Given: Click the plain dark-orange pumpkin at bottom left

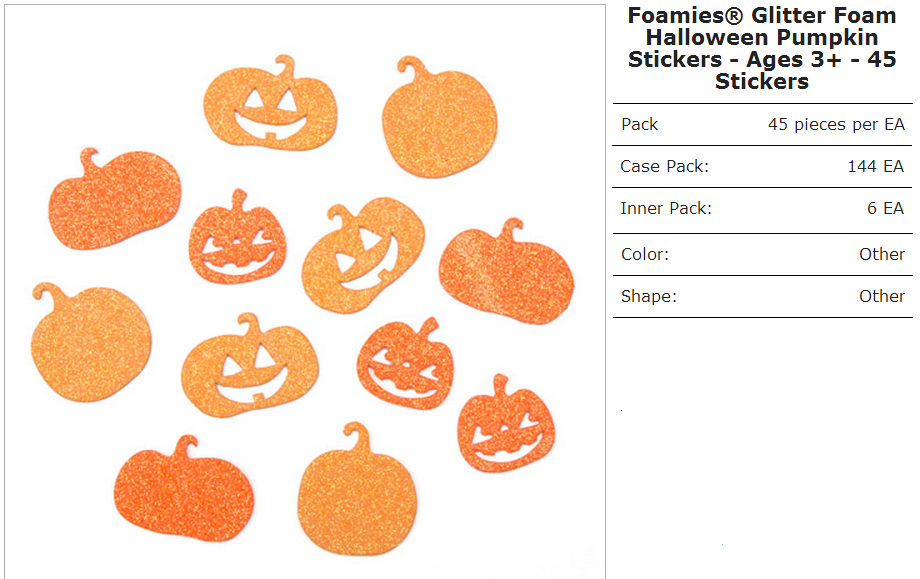Looking at the screenshot, I should (x=170, y=490).
